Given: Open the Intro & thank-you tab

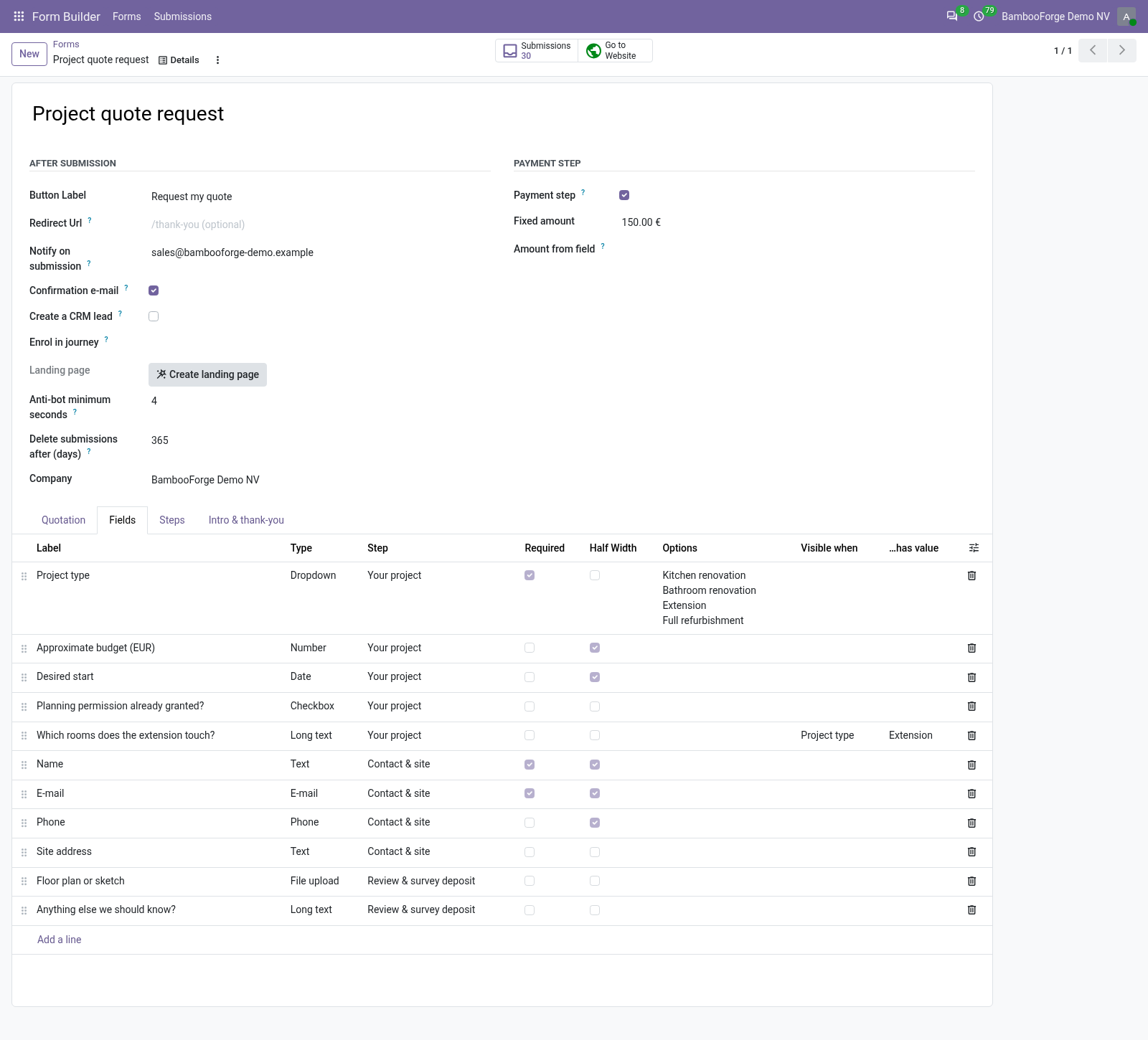Looking at the screenshot, I should 246,520.
